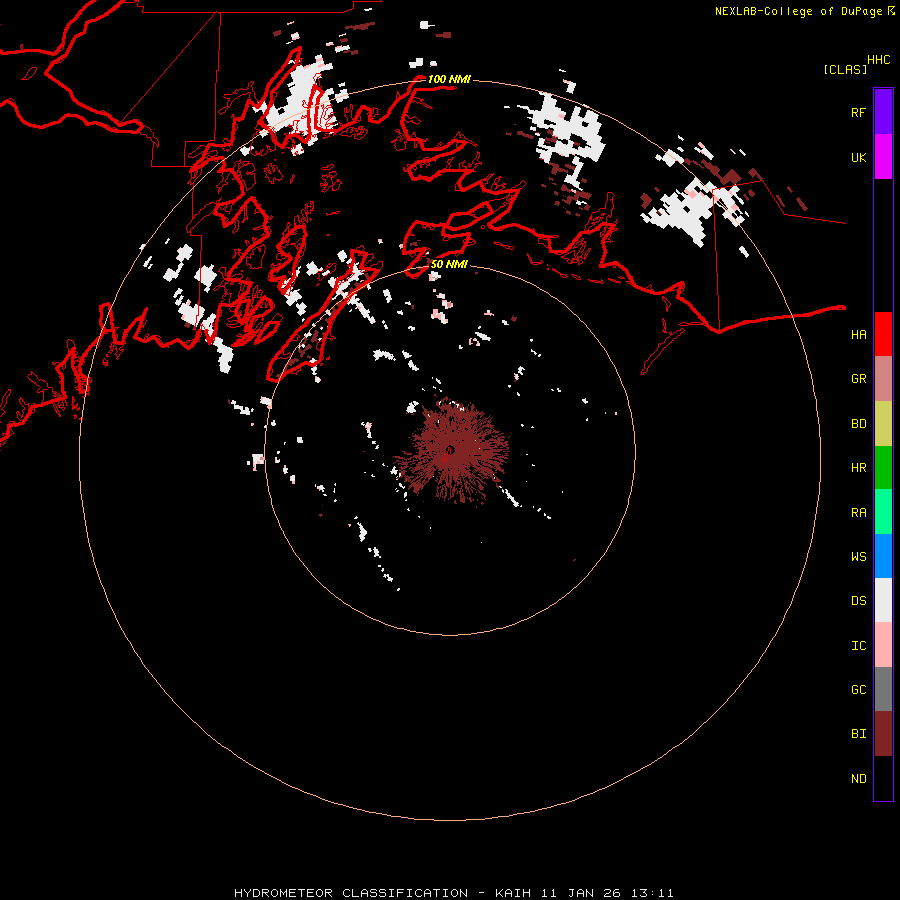The image size is (900, 900).
Task: Click the UK legend label
Action: [x=858, y=157]
